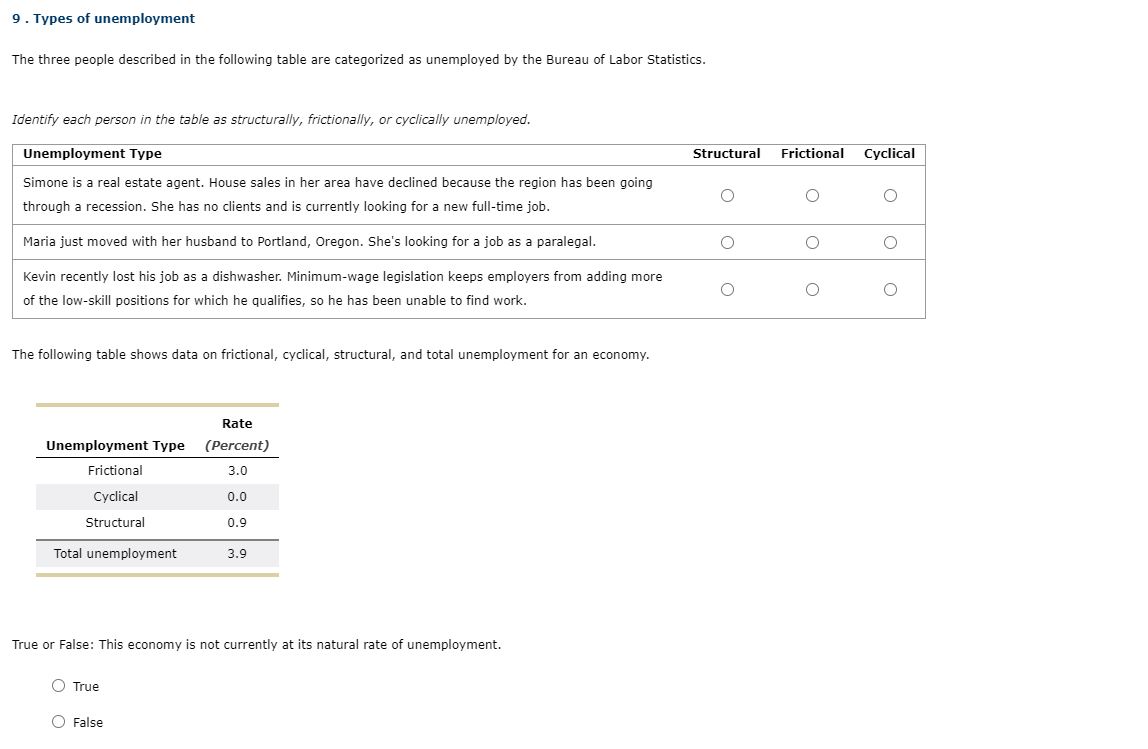Viewport: 1148px width, 749px height.
Task: Select Structural for Maria the paralegal
Action: click(727, 242)
